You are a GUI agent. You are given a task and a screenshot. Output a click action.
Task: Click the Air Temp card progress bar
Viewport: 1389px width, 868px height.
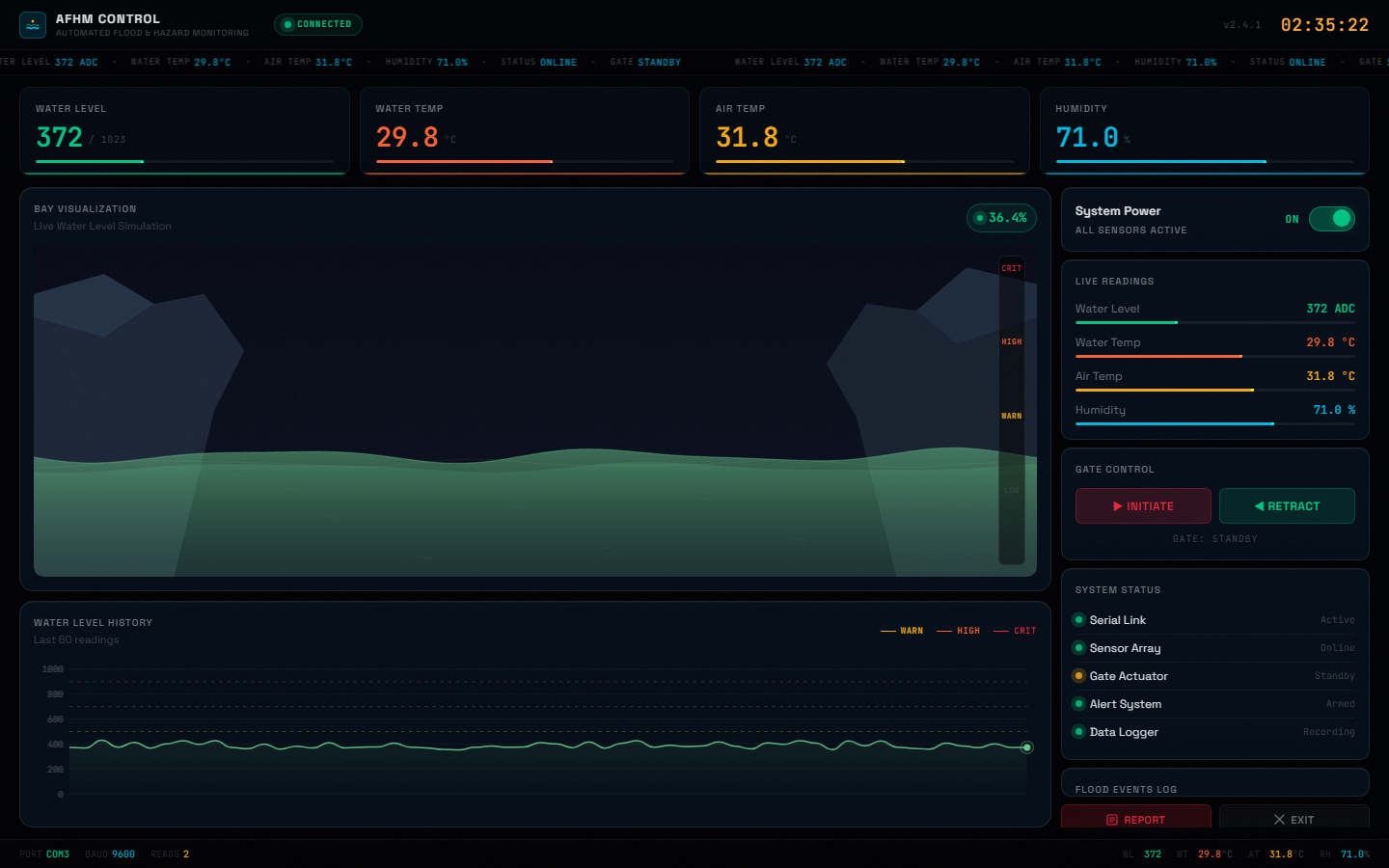click(x=864, y=161)
